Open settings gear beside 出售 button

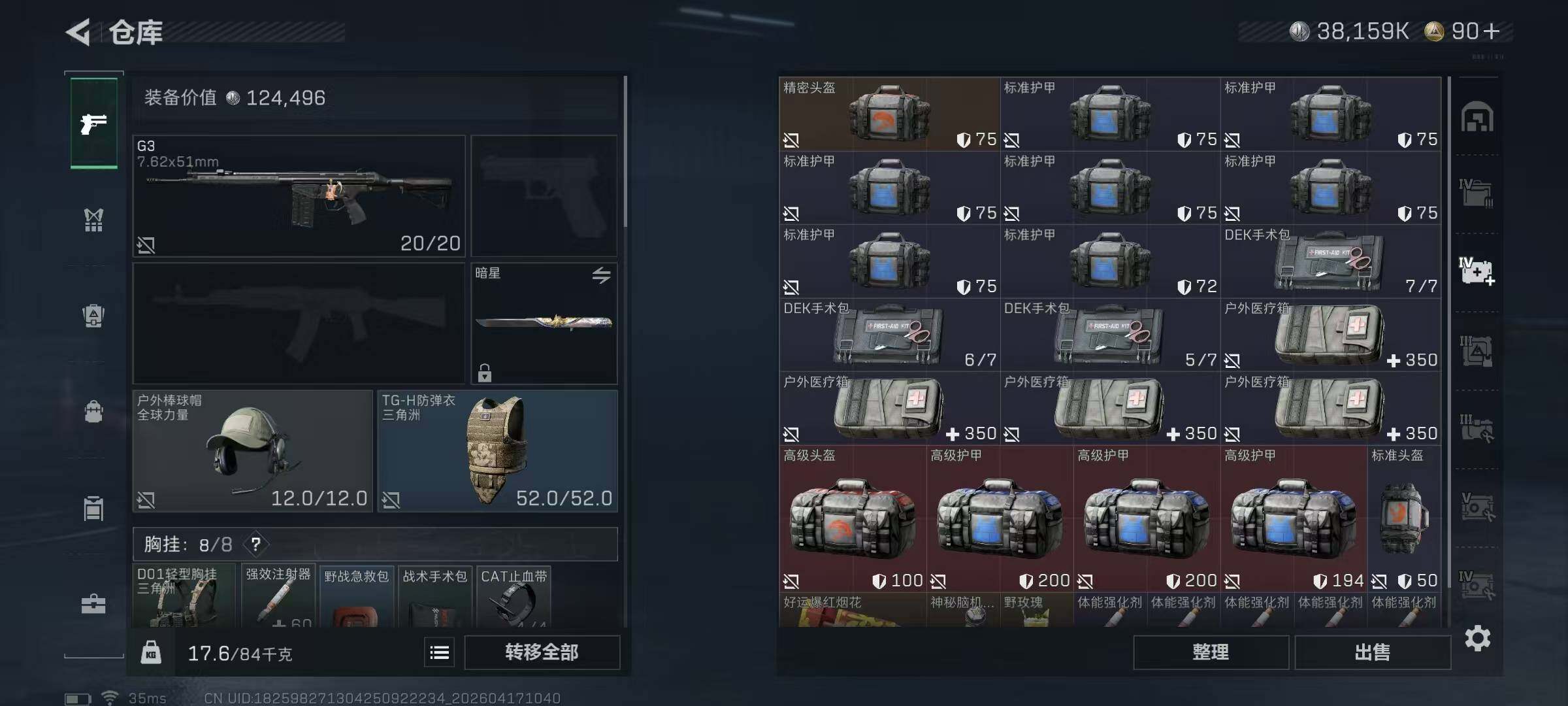coord(1478,638)
